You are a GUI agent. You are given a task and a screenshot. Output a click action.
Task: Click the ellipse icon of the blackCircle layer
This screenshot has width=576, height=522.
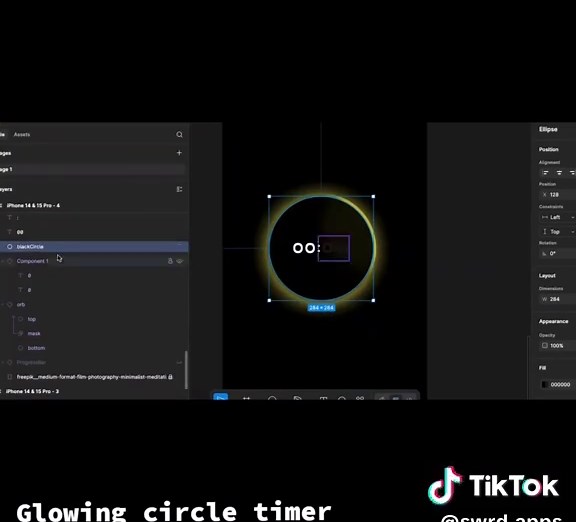(10, 246)
